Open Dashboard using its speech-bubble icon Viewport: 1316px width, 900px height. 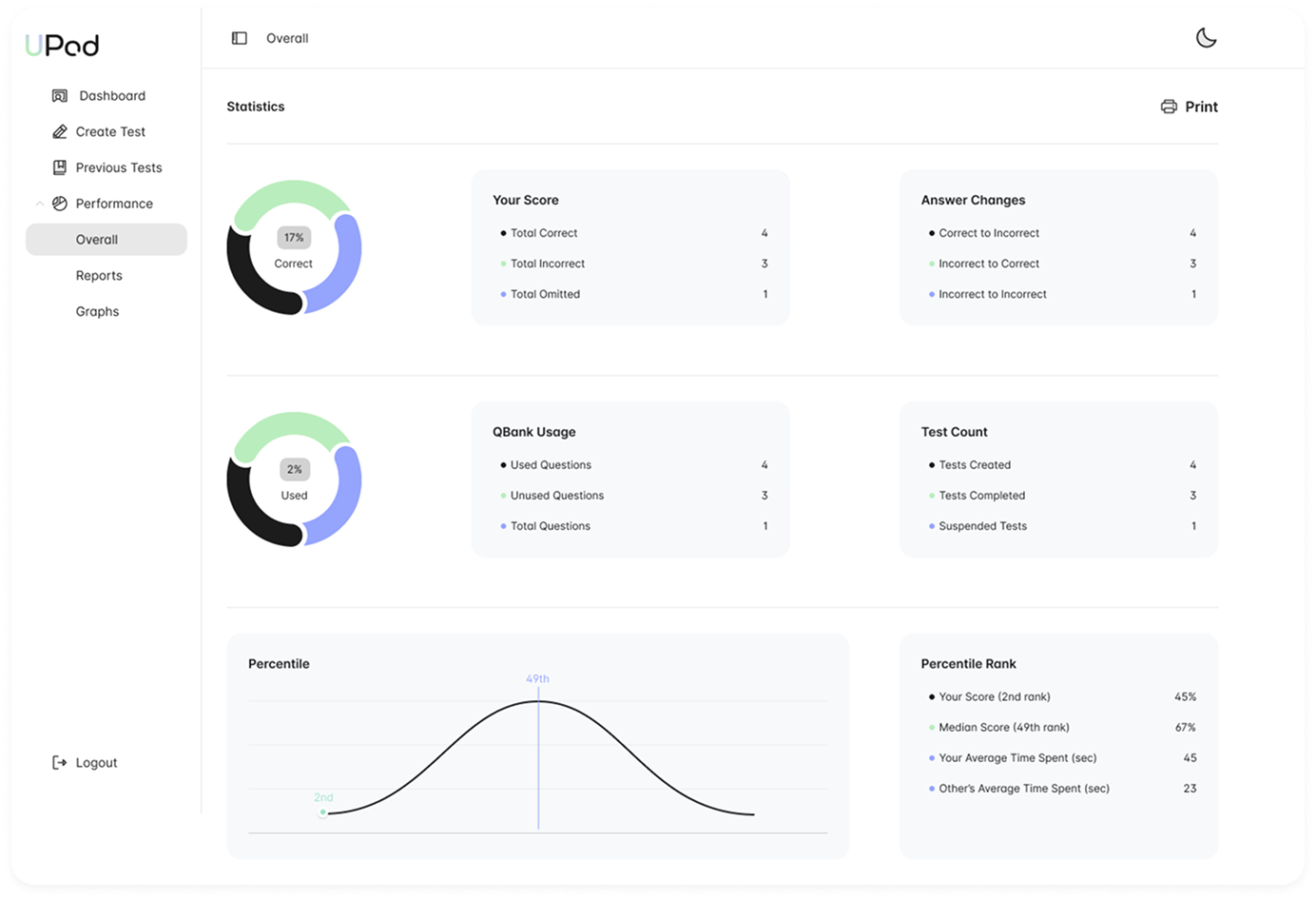pos(59,95)
